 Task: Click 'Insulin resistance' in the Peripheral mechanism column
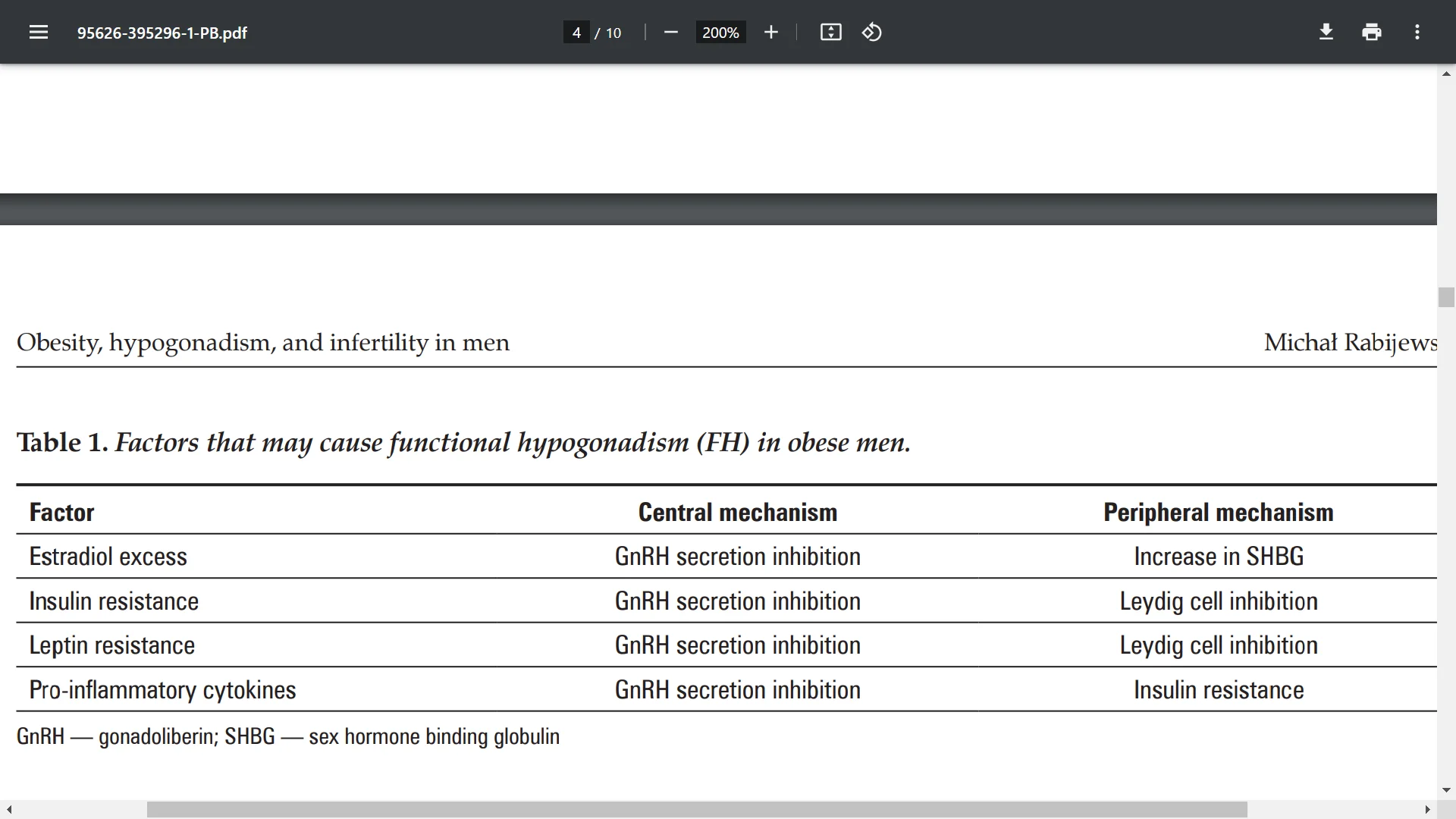coord(1219,689)
